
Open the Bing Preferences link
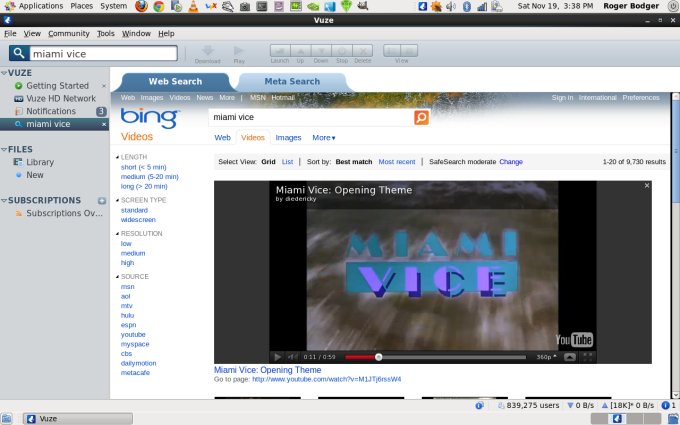point(641,98)
